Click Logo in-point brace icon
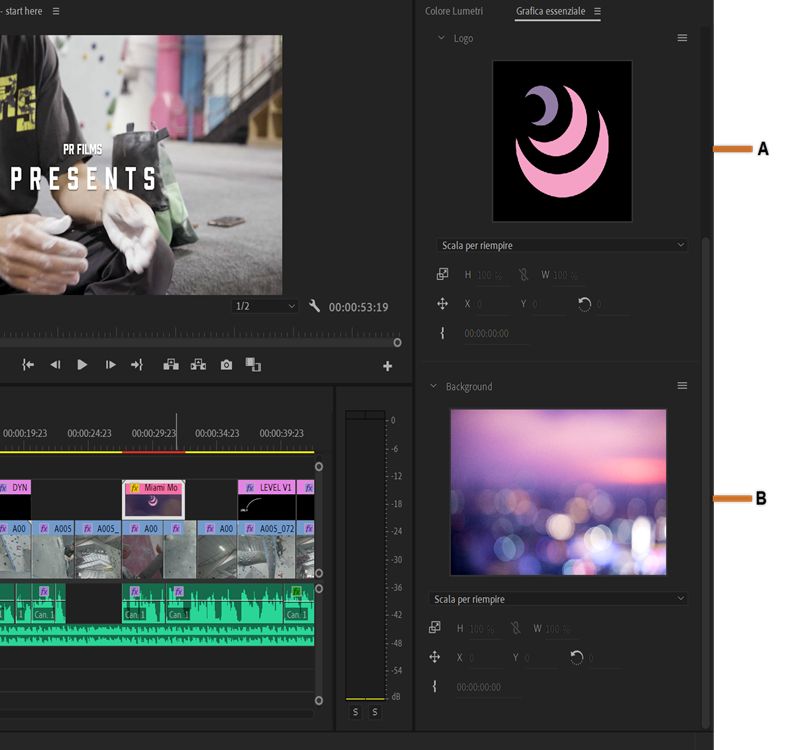 tap(442, 333)
